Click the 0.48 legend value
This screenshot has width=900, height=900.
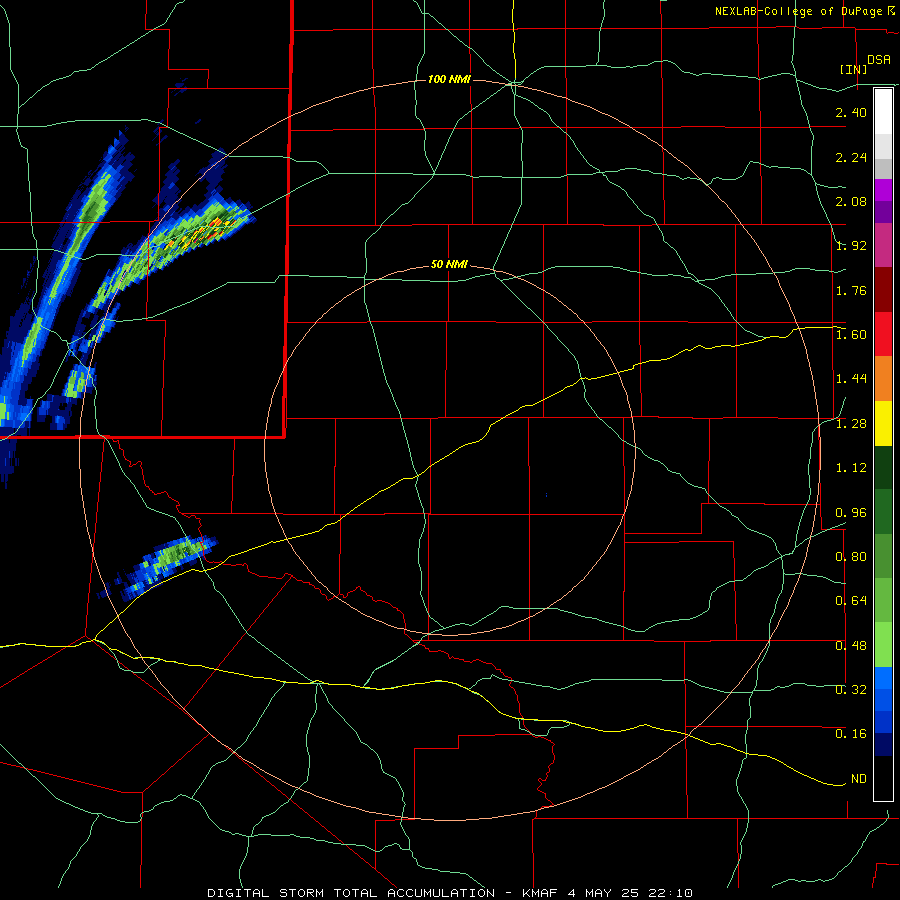(851, 646)
